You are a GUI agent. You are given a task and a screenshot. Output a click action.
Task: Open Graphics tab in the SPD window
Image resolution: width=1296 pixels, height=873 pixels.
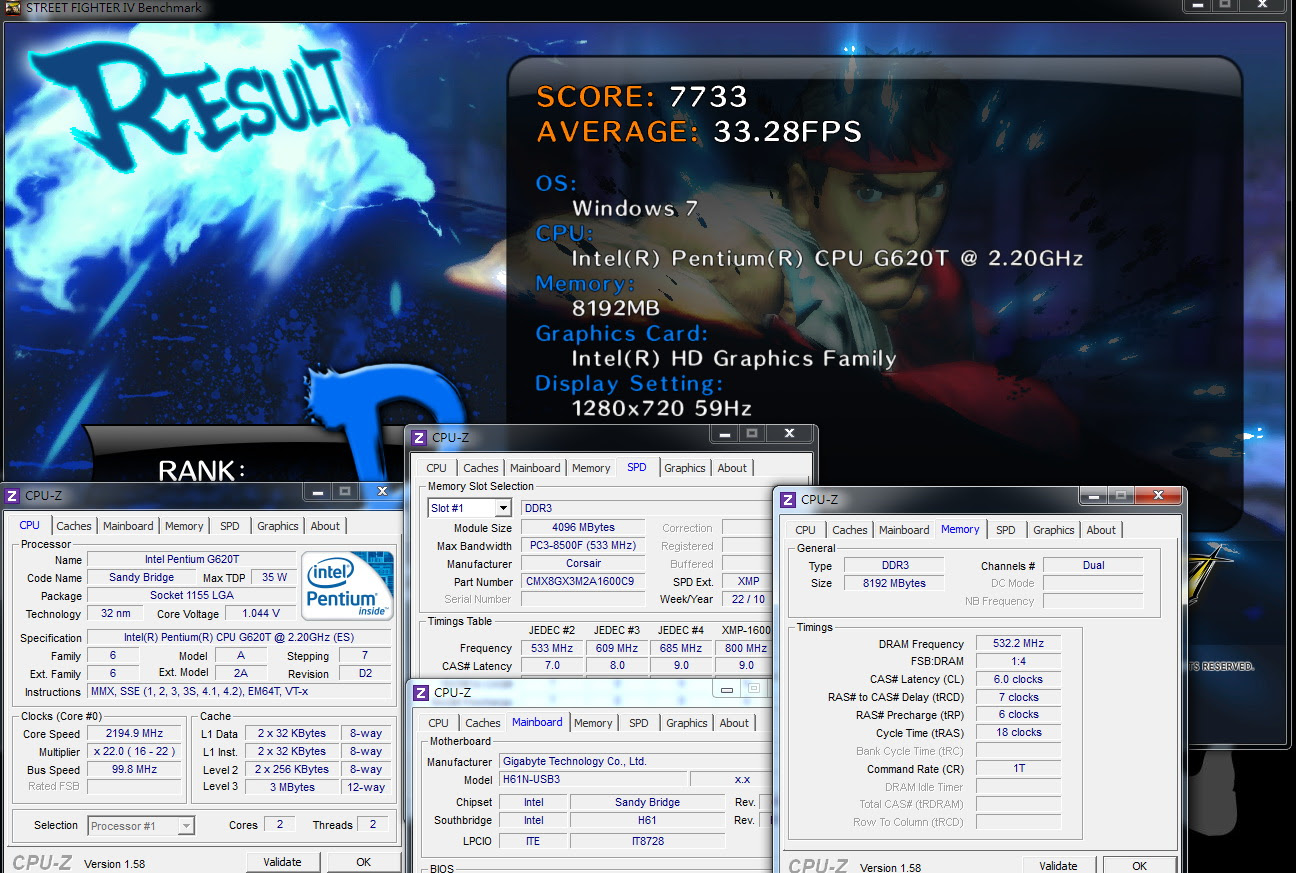[685, 468]
